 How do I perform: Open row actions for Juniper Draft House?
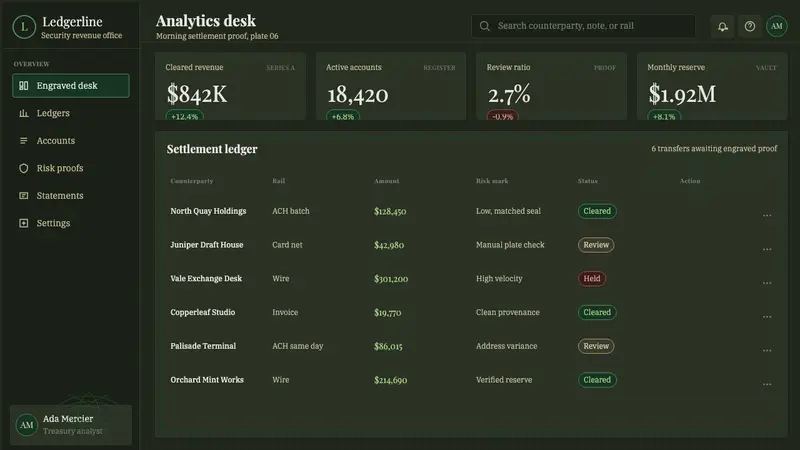click(x=767, y=249)
